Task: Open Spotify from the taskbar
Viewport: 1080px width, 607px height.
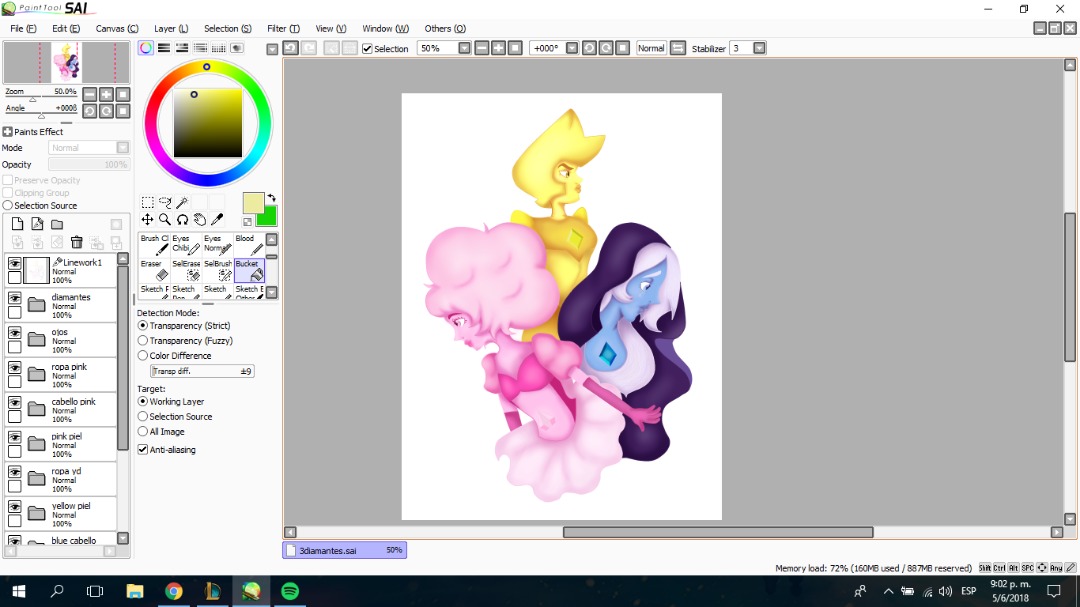Action: point(290,591)
